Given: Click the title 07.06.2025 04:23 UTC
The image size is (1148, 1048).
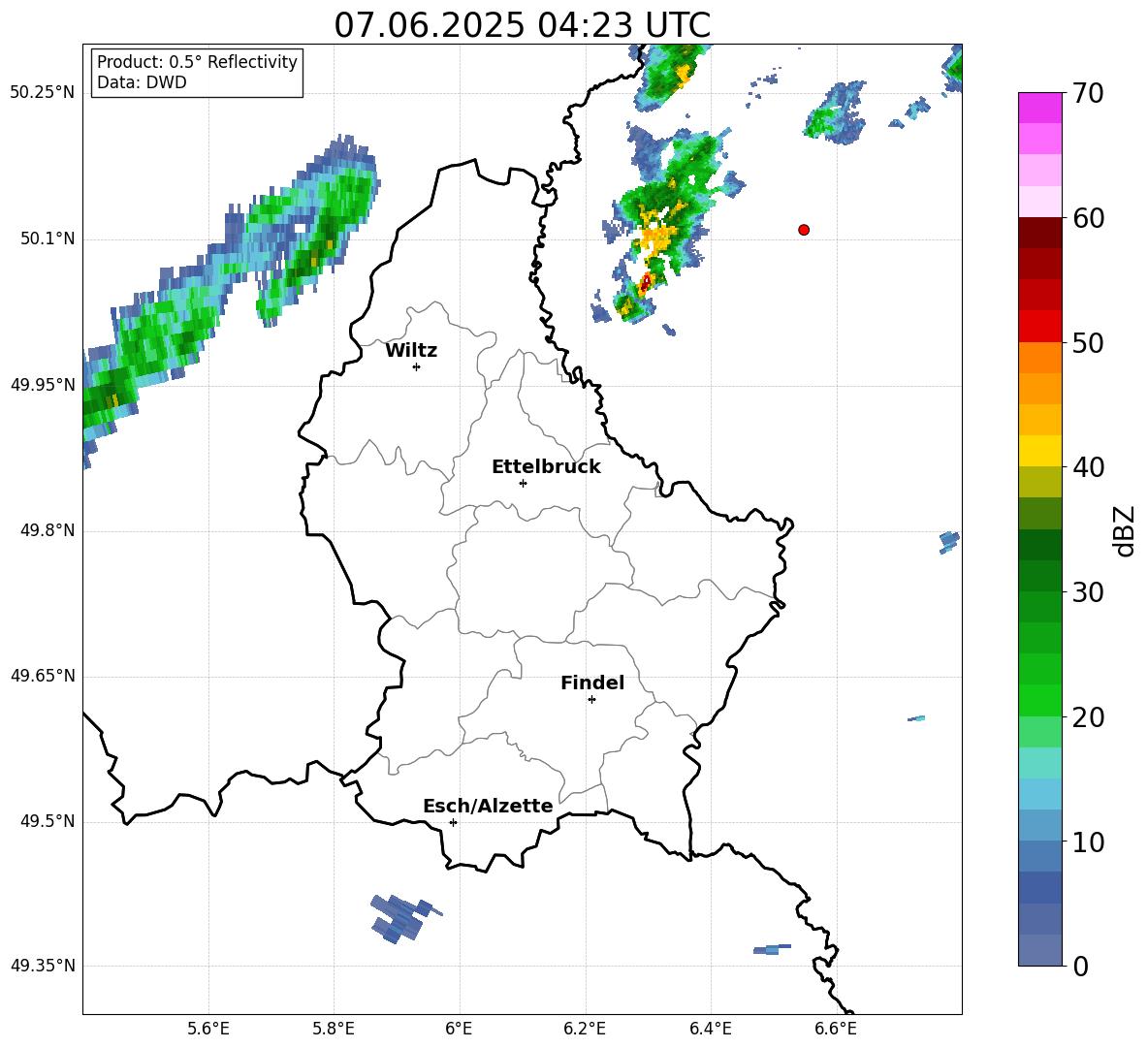Looking at the screenshot, I should click(522, 25).
